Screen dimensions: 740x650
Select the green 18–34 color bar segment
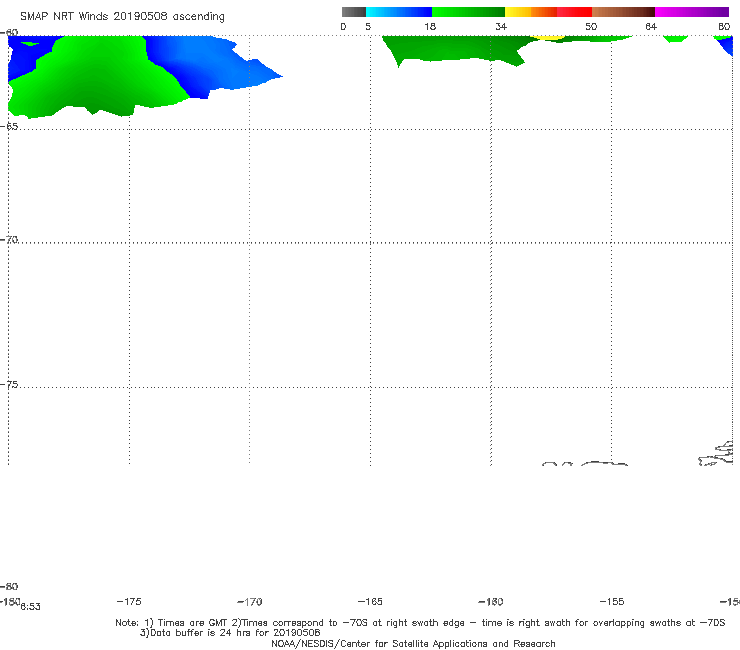coord(468,12)
